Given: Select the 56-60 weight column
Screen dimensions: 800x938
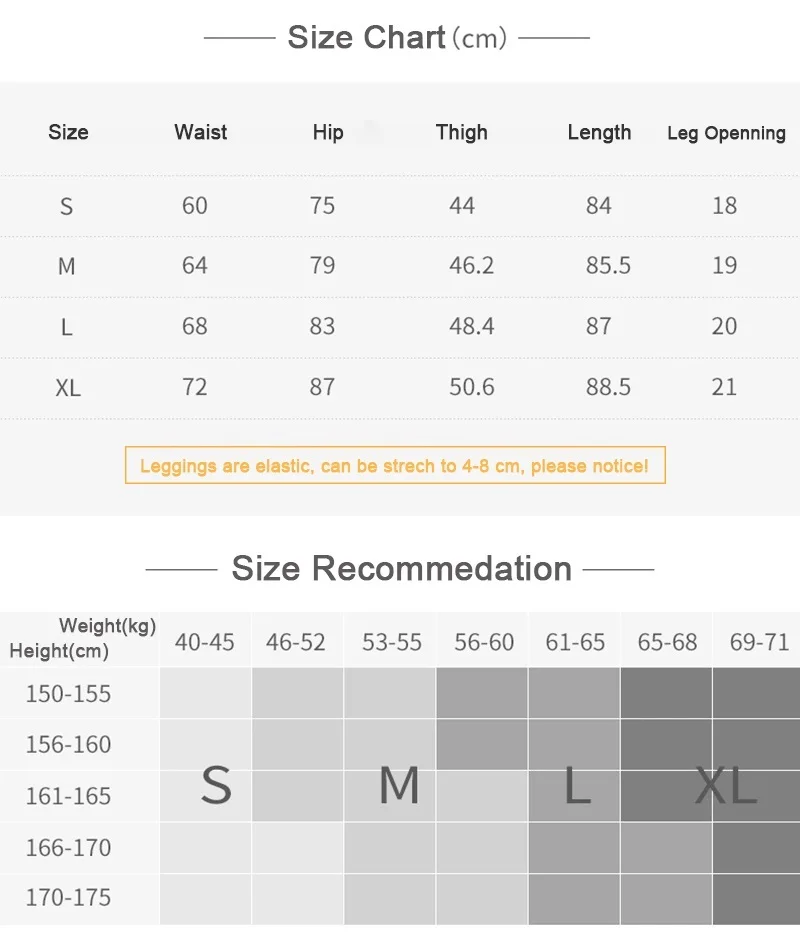Looking at the screenshot, I should [484, 642].
